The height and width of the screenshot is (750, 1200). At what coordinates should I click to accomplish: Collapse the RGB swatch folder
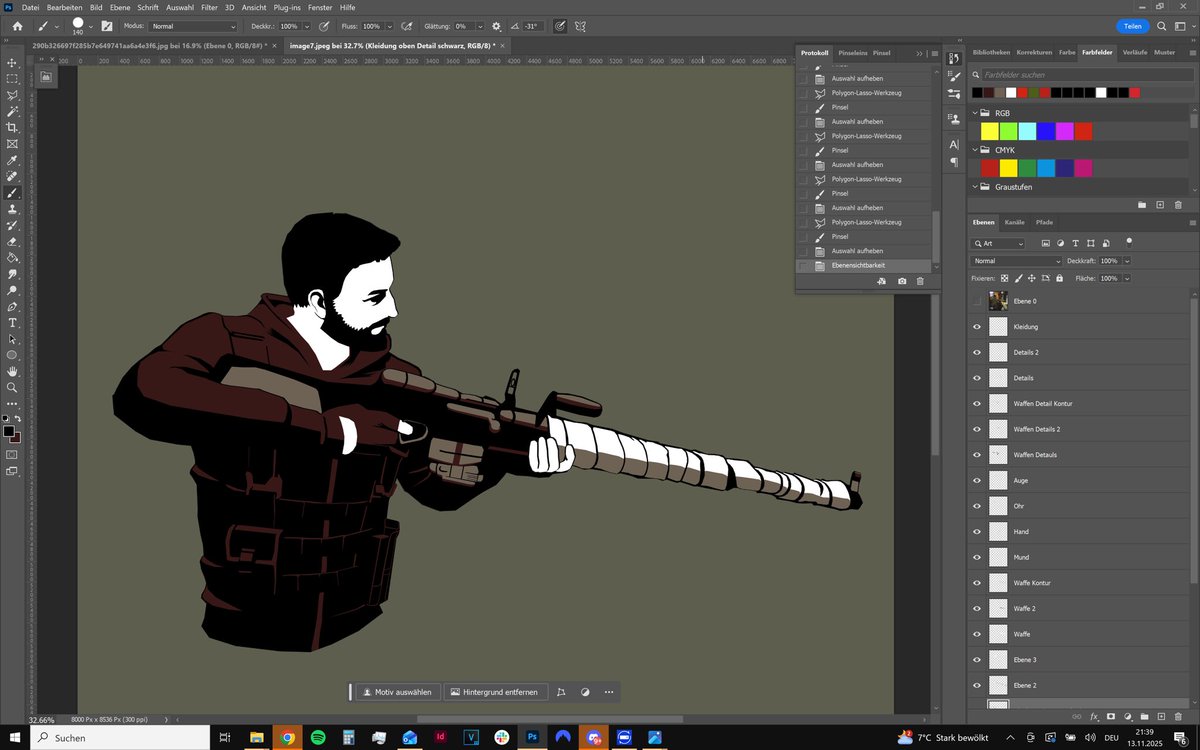tap(975, 113)
